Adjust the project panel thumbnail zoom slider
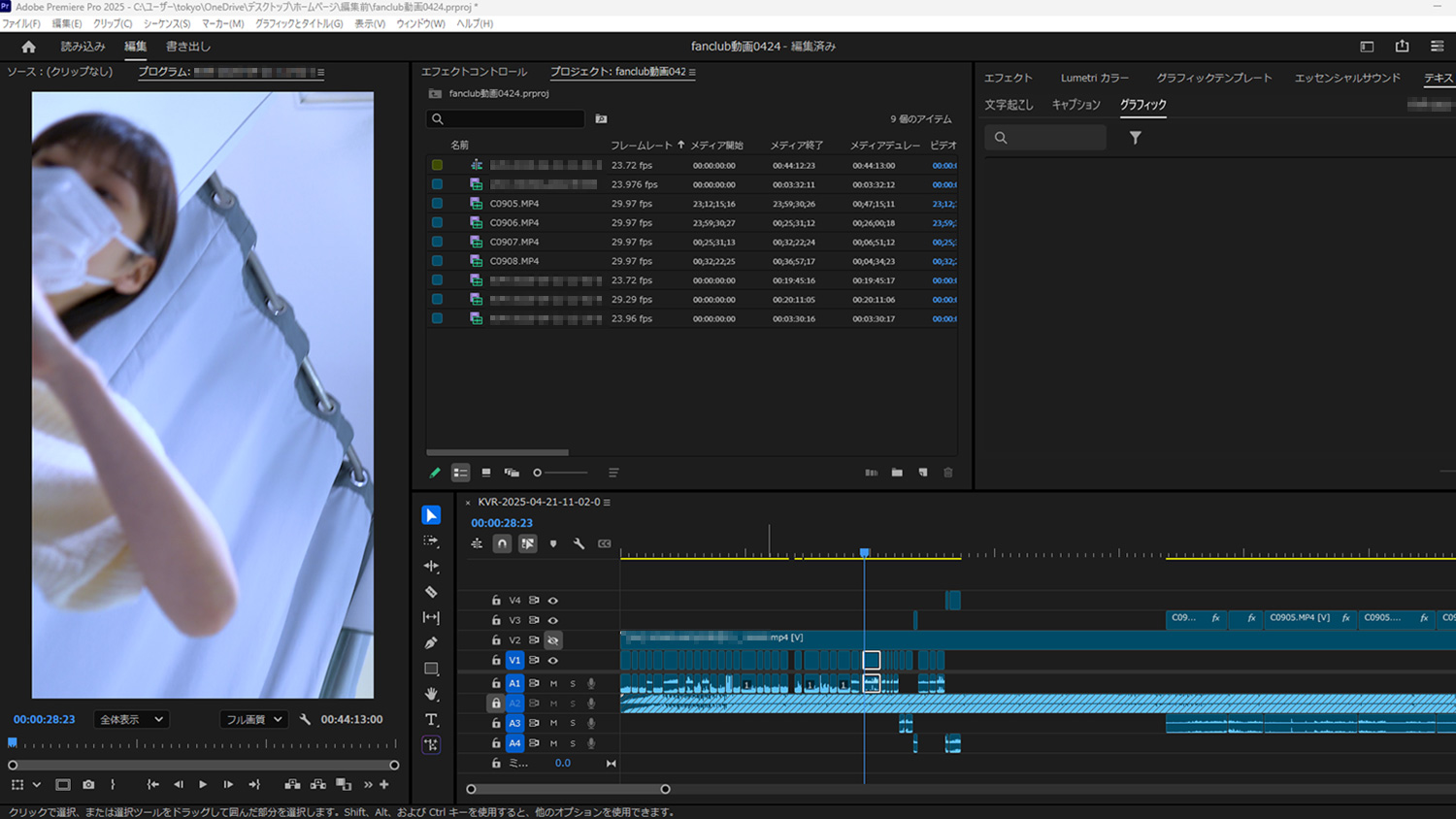 pos(538,473)
